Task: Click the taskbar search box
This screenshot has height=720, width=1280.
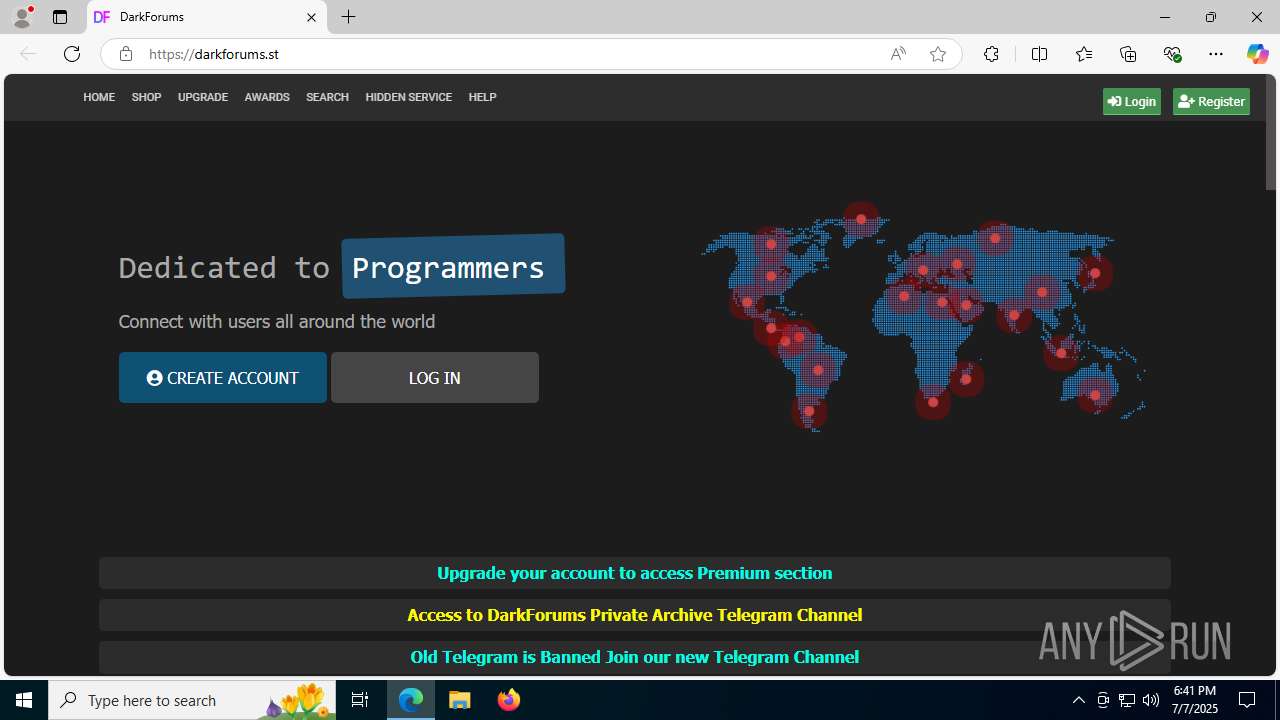Action: 192,700
